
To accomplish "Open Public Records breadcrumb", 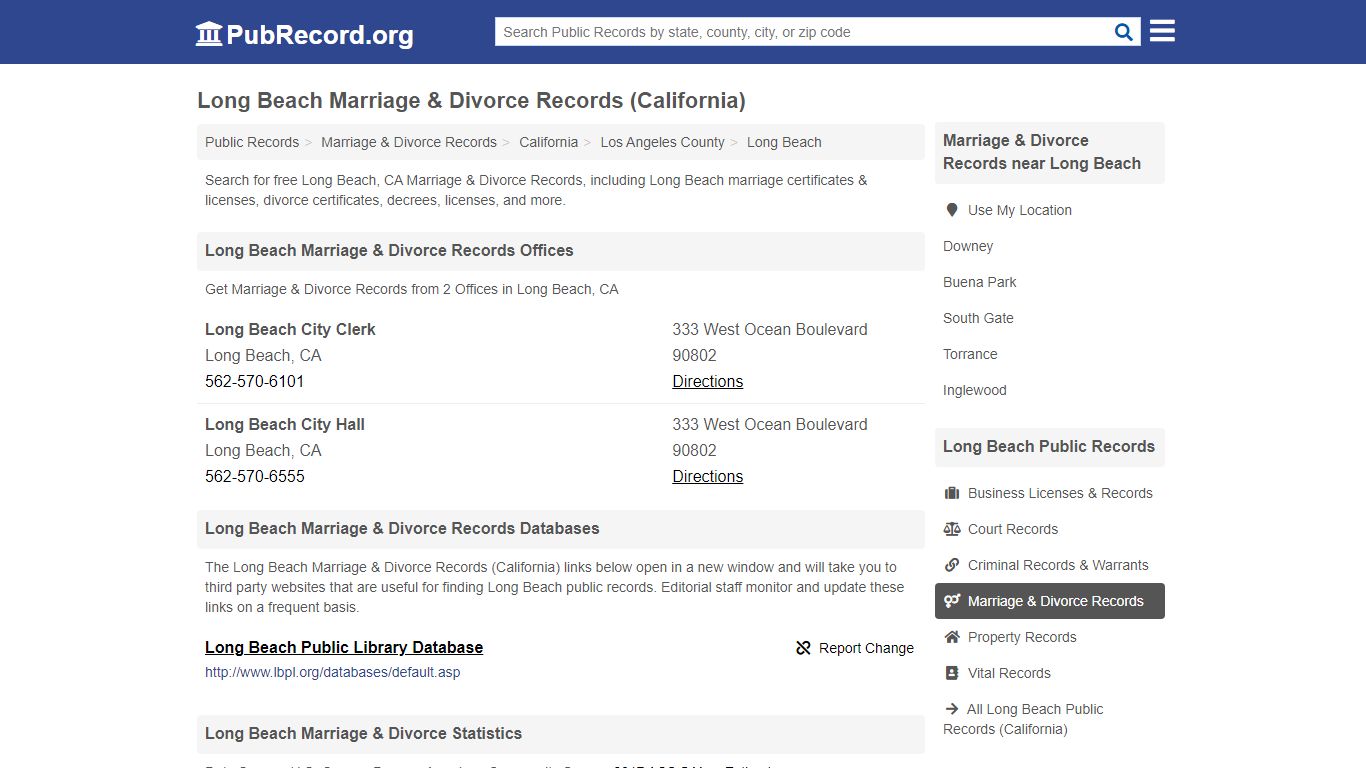I will coord(252,142).
